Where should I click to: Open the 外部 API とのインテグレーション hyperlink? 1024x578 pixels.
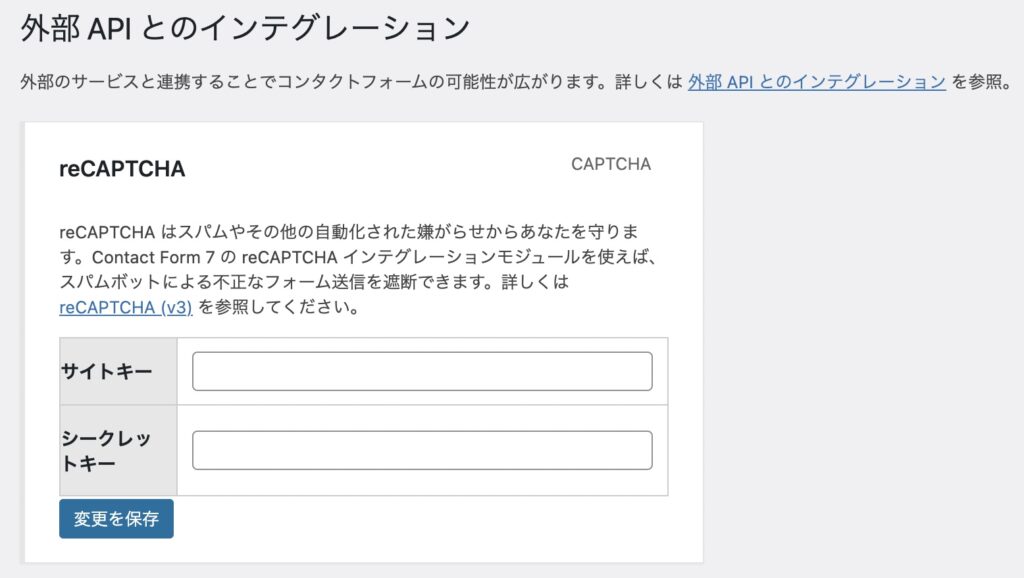coord(816,82)
